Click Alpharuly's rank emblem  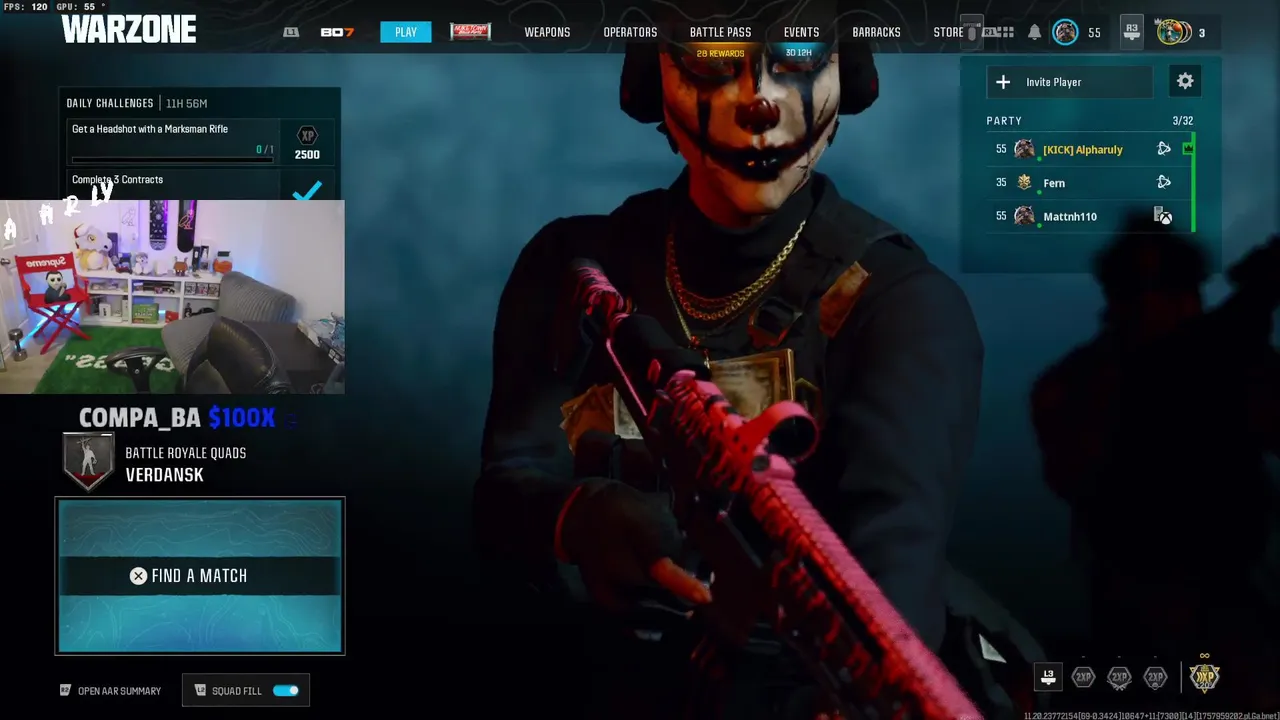pos(1024,149)
